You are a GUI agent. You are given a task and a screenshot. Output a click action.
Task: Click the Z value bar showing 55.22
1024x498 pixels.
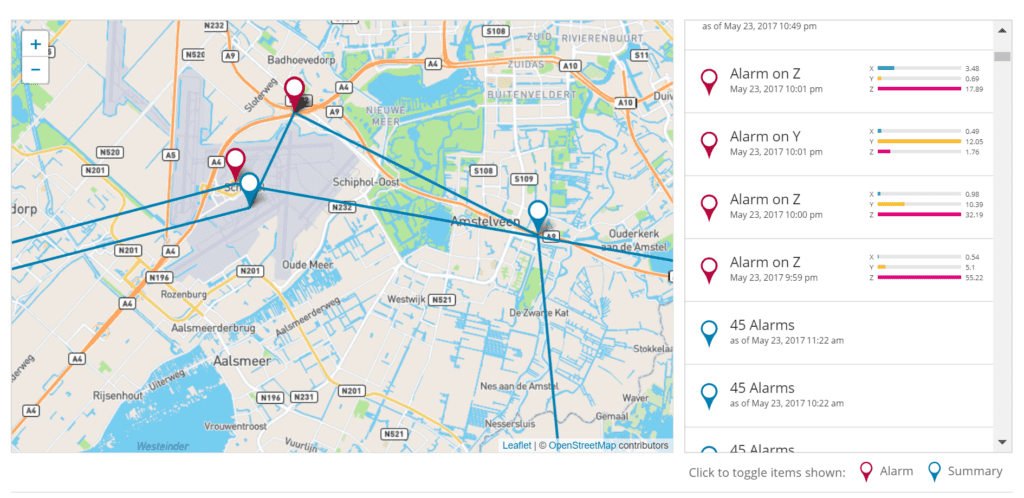tap(919, 277)
